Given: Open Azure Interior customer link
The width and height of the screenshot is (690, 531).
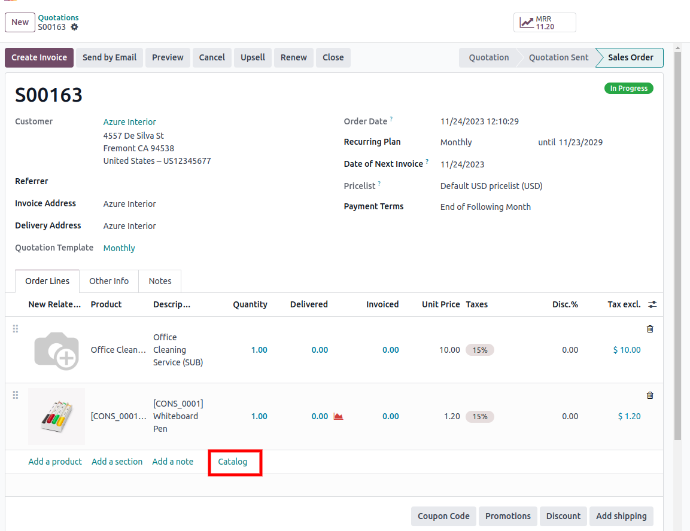Looking at the screenshot, I should pos(129,122).
